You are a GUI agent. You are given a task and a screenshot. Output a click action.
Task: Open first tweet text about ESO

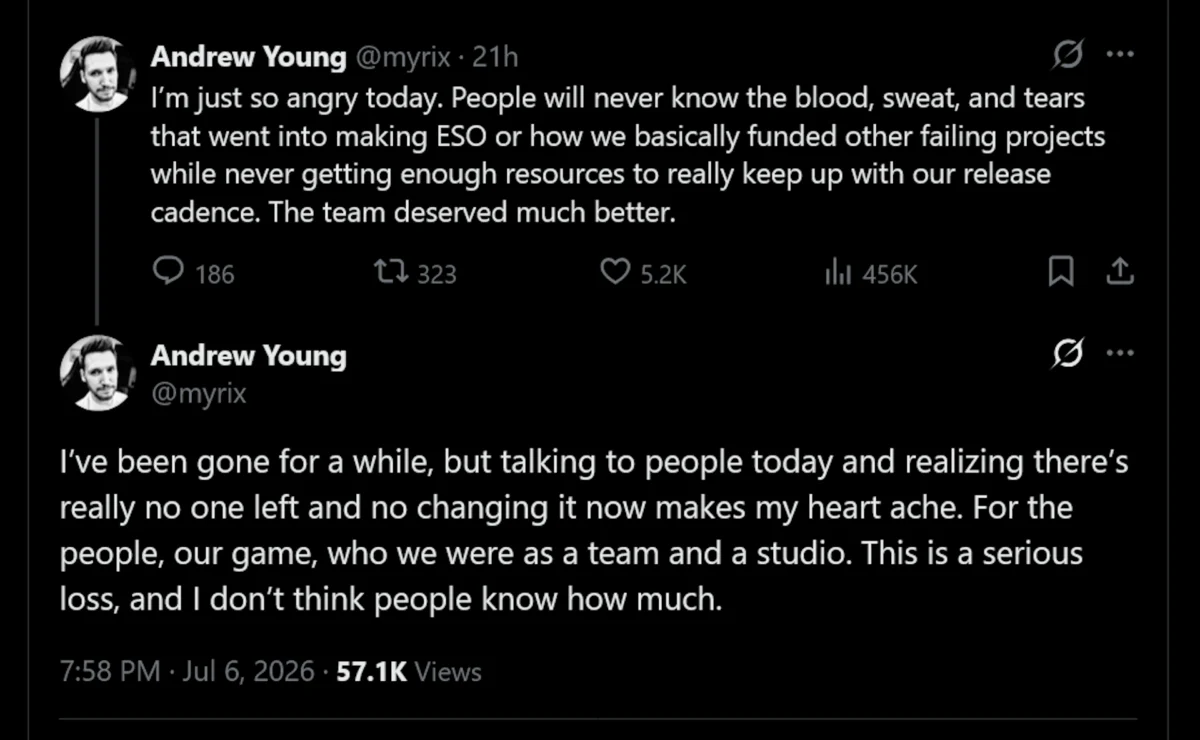pyautogui.click(x=628, y=157)
